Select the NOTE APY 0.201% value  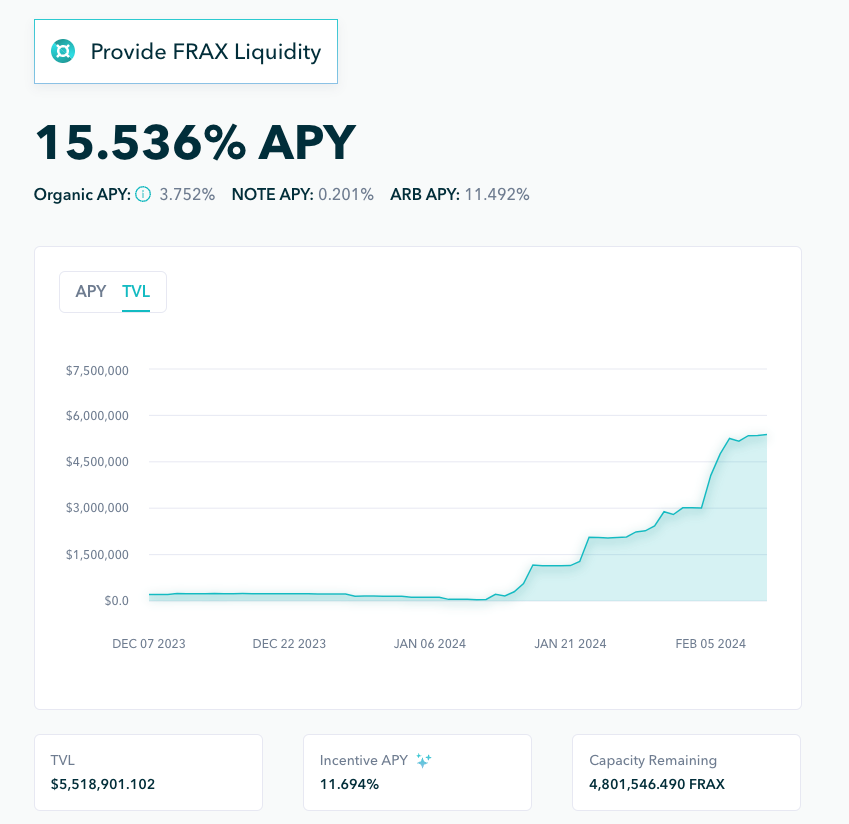(x=346, y=194)
